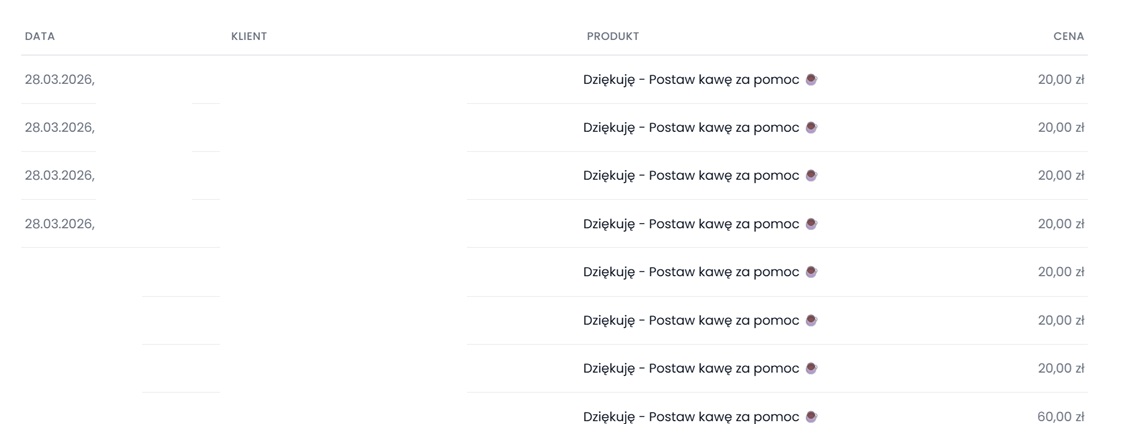Screen dimensions: 1128x433
Task: Select the KLIENT column header
Action: [x=249, y=36]
